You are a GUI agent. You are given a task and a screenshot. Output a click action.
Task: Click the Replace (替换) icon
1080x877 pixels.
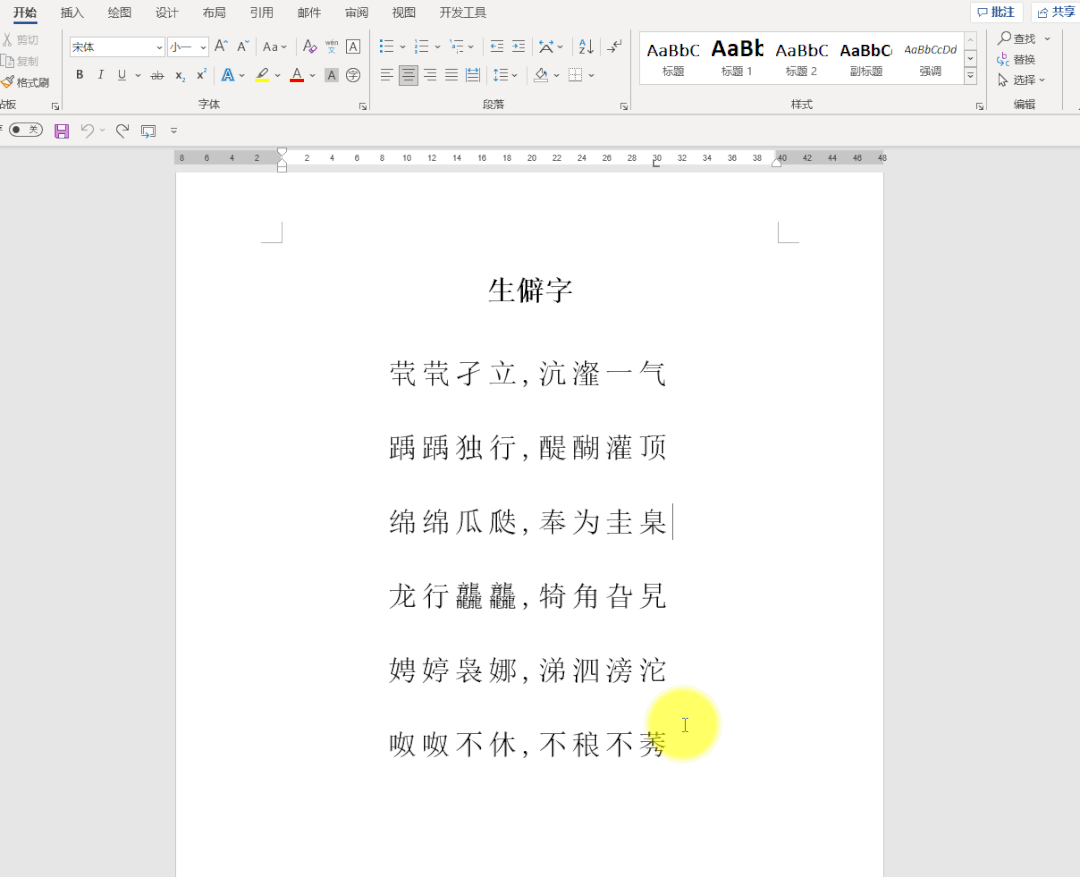tap(1022, 59)
